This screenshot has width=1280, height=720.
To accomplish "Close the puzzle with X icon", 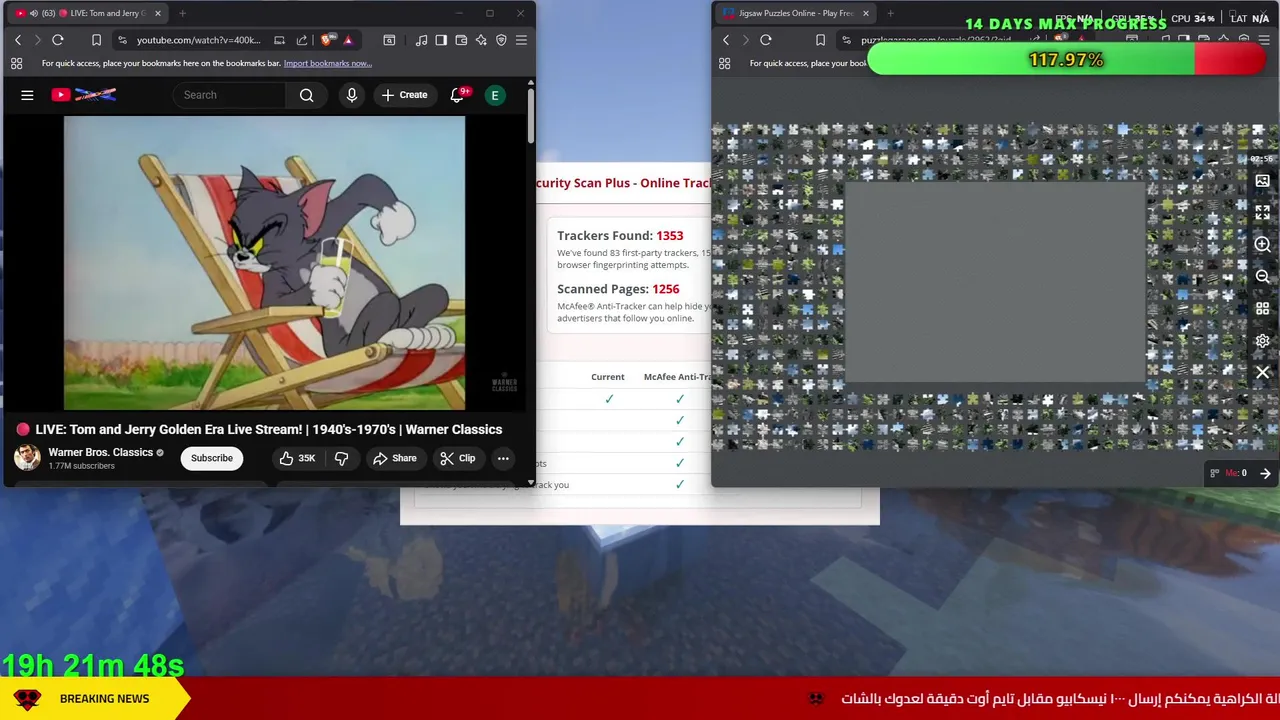I will pyautogui.click(x=1262, y=372).
